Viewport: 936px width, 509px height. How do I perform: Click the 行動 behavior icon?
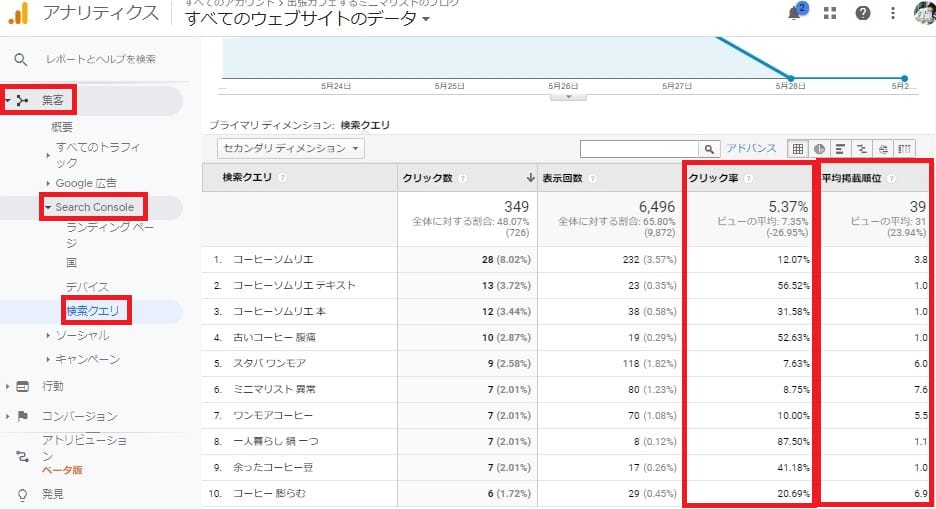coord(22,387)
